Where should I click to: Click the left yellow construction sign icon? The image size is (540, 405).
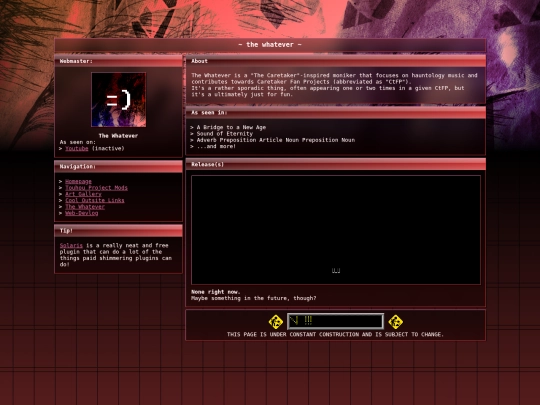[276, 322]
